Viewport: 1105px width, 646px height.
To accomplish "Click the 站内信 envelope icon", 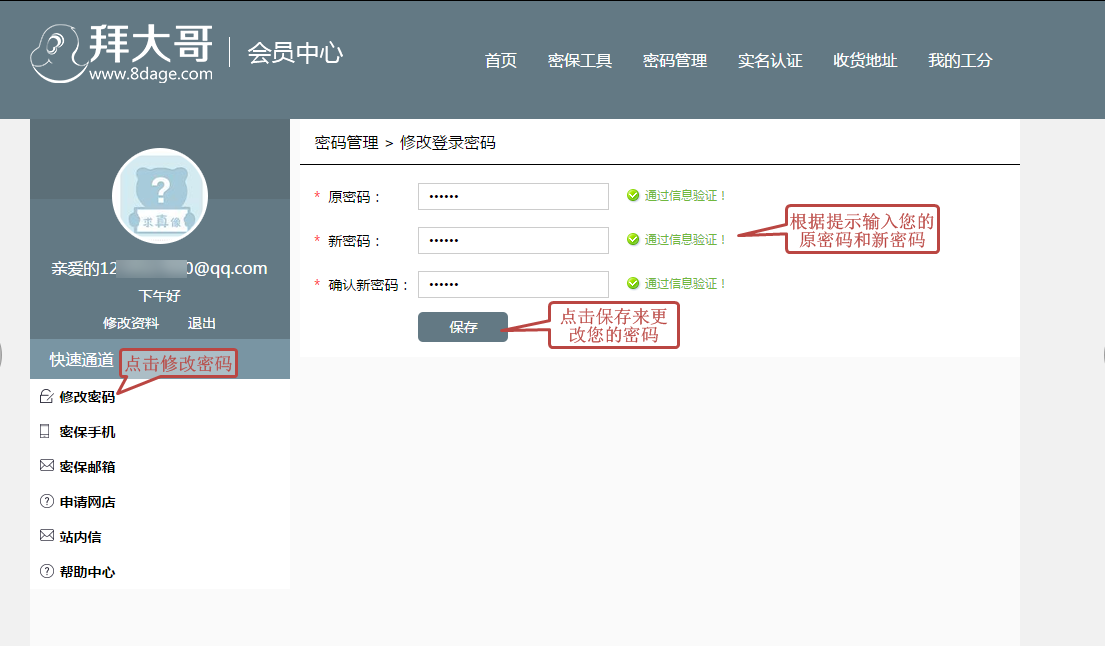I will (47, 535).
